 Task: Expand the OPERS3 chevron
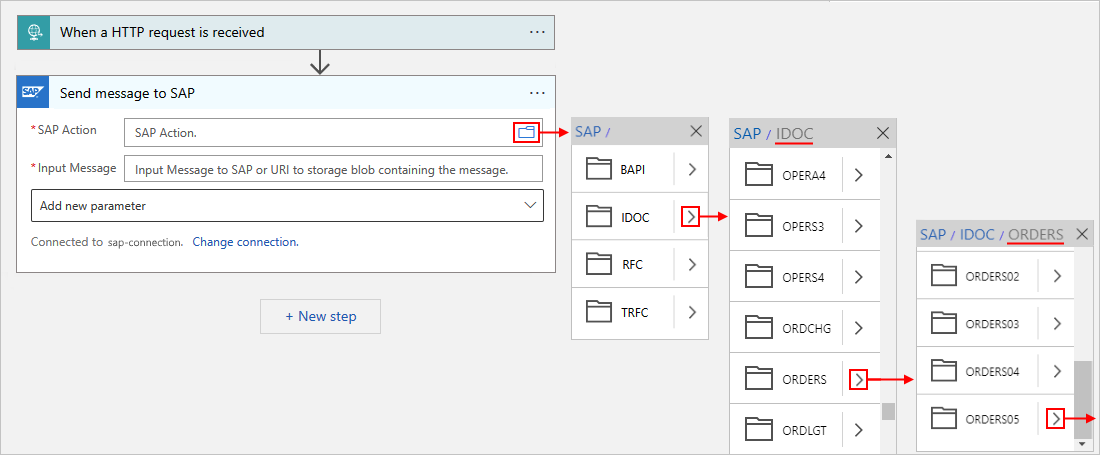pyautogui.click(x=858, y=226)
